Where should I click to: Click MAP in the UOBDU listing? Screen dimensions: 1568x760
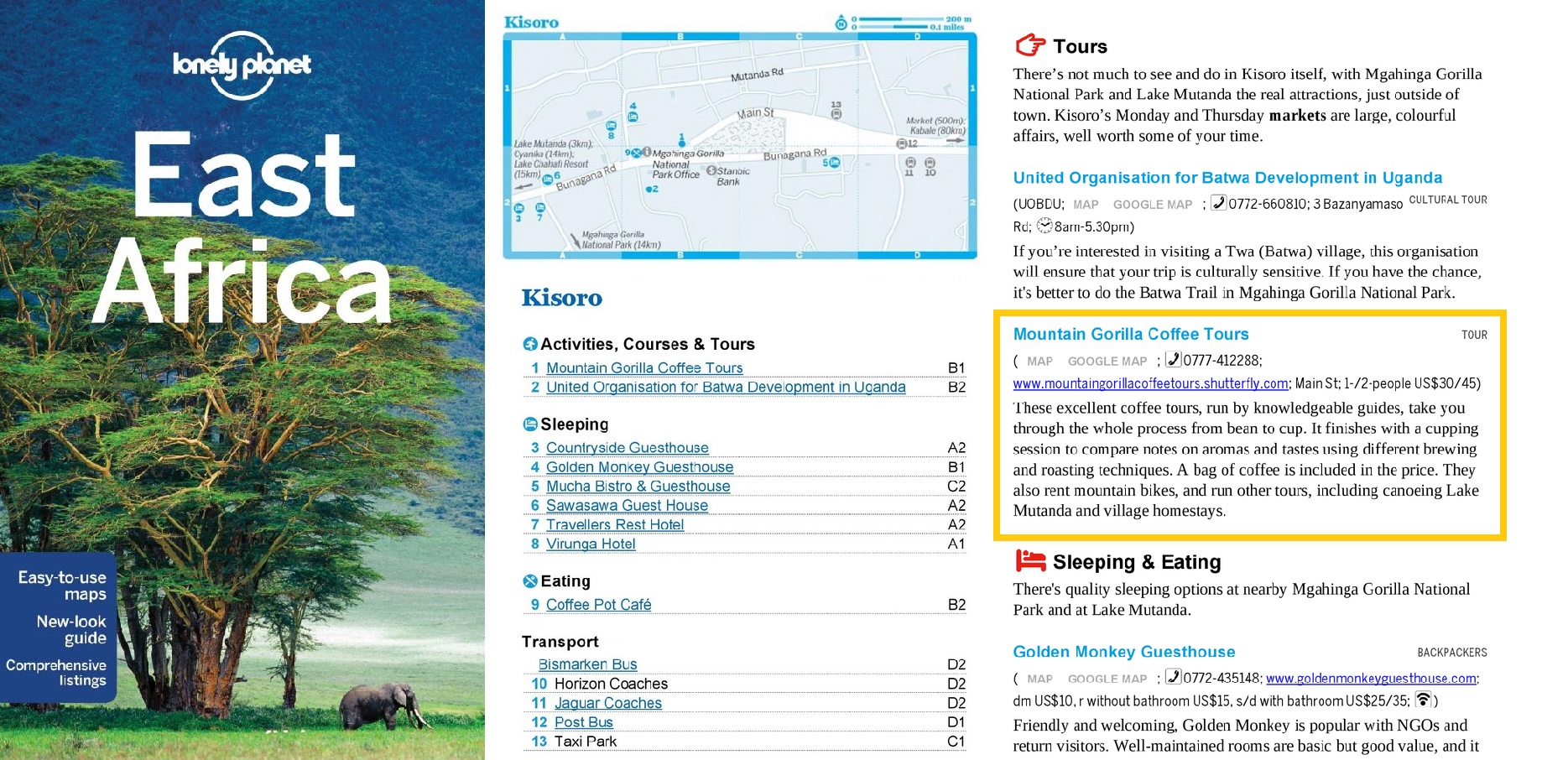point(1086,204)
